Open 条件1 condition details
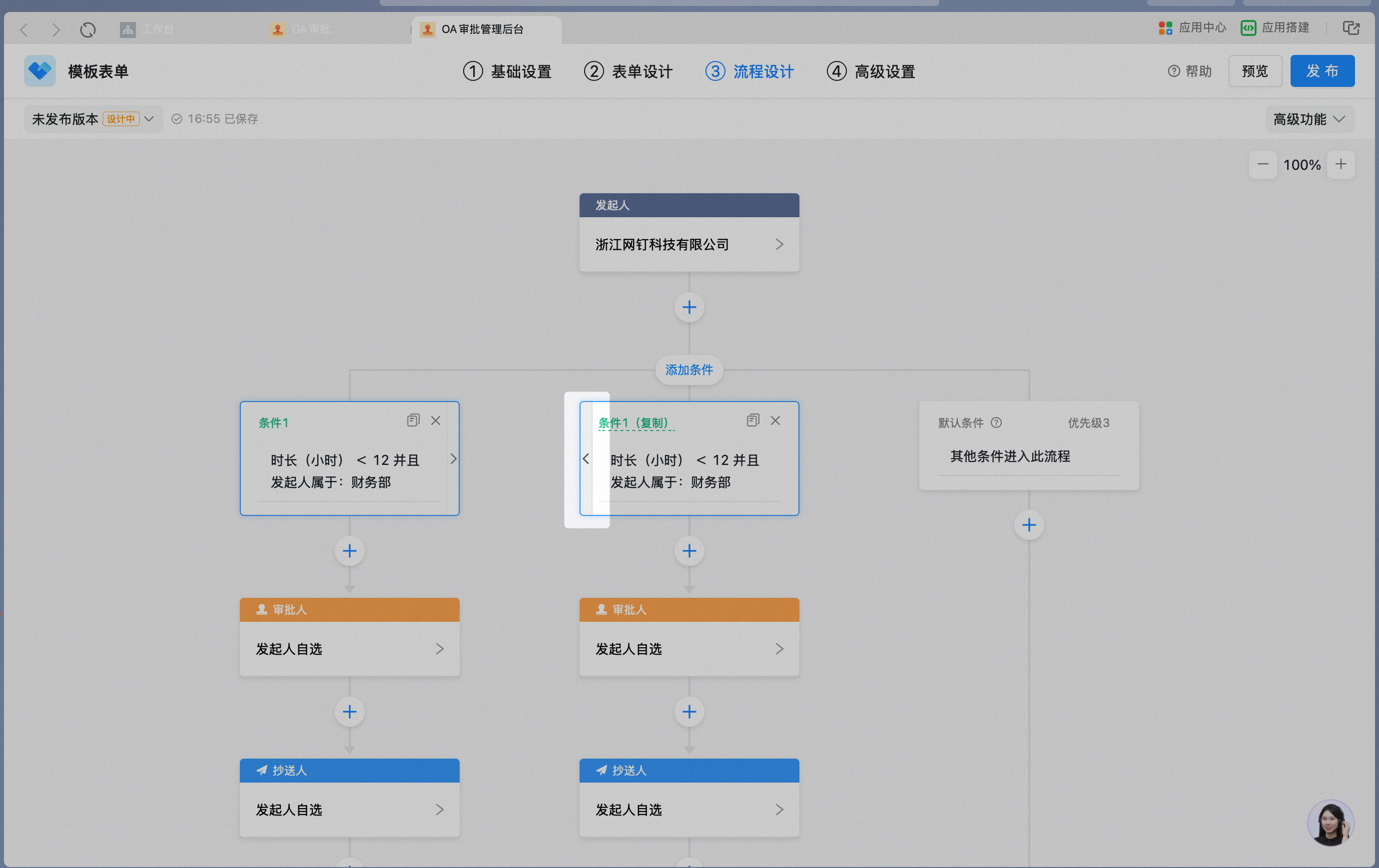 coord(345,471)
